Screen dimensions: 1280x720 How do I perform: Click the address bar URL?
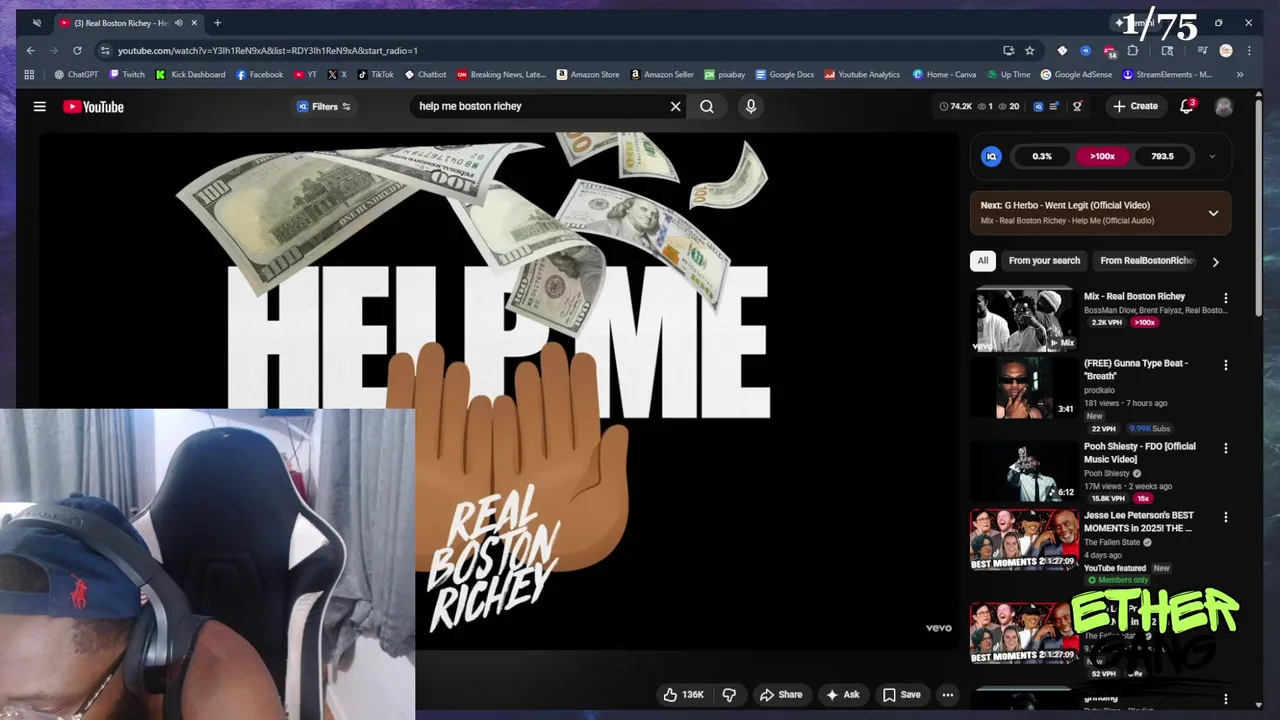[267, 50]
